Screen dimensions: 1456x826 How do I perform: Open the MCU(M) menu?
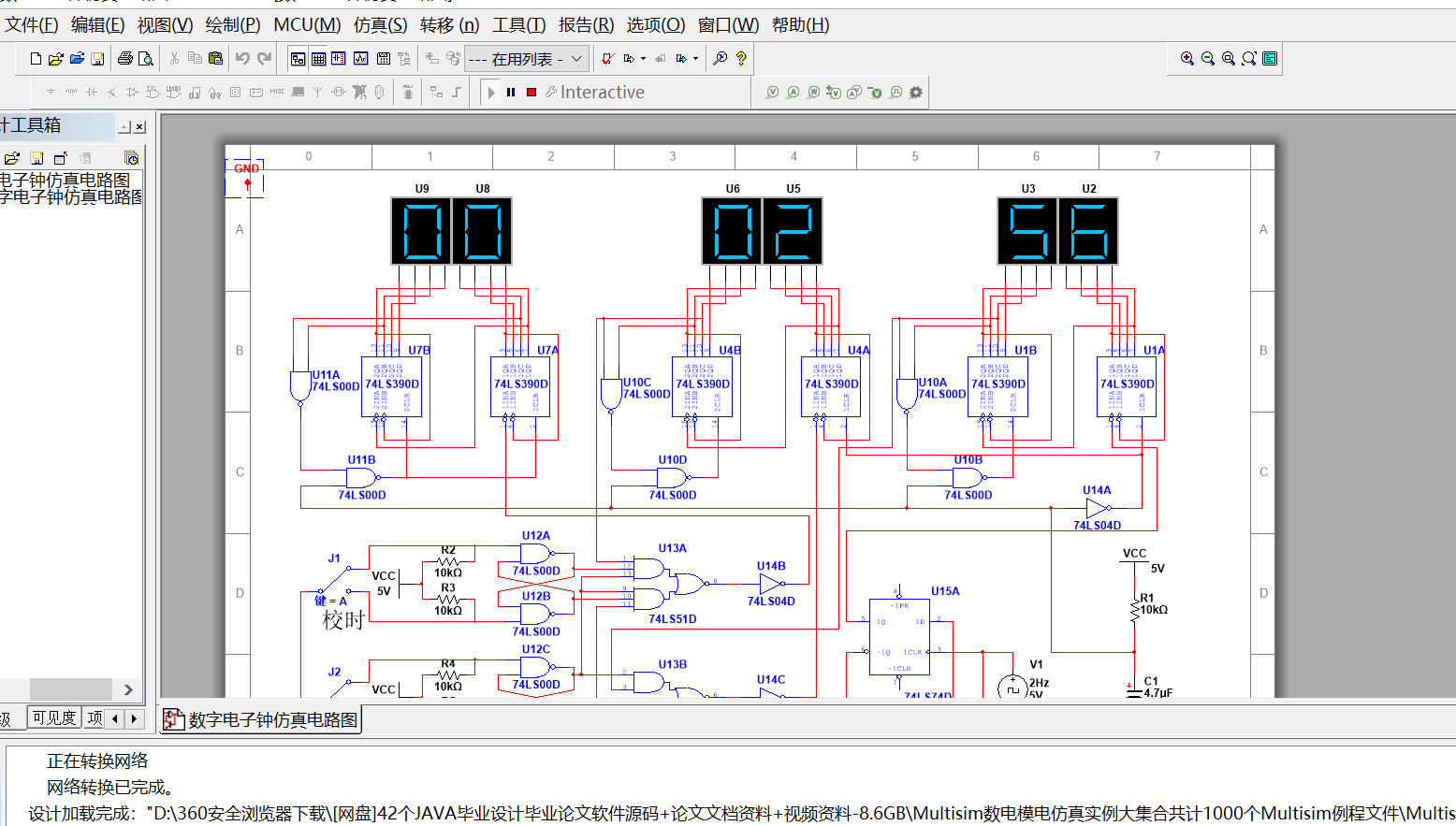(307, 25)
